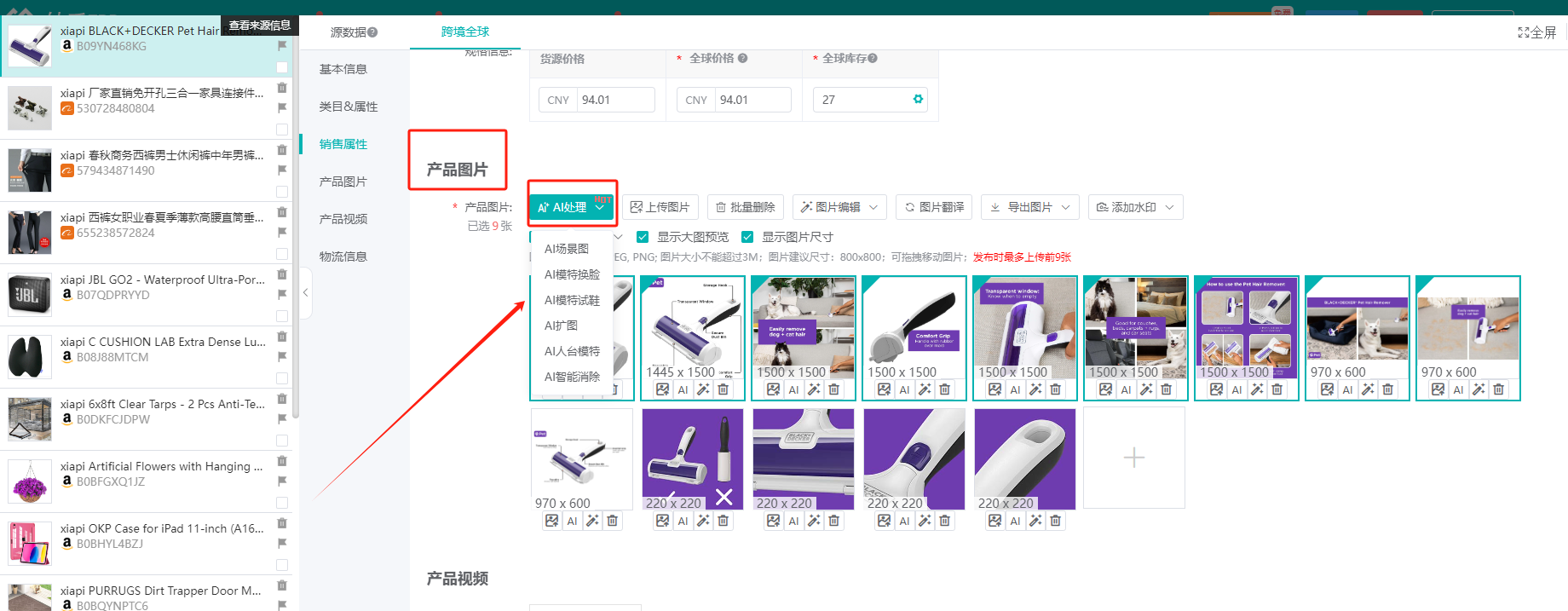This screenshot has width=1568, height=611.
Task: Uncheck 显示大图预览 checkbox
Action: pyautogui.click(x=643, y=237)
